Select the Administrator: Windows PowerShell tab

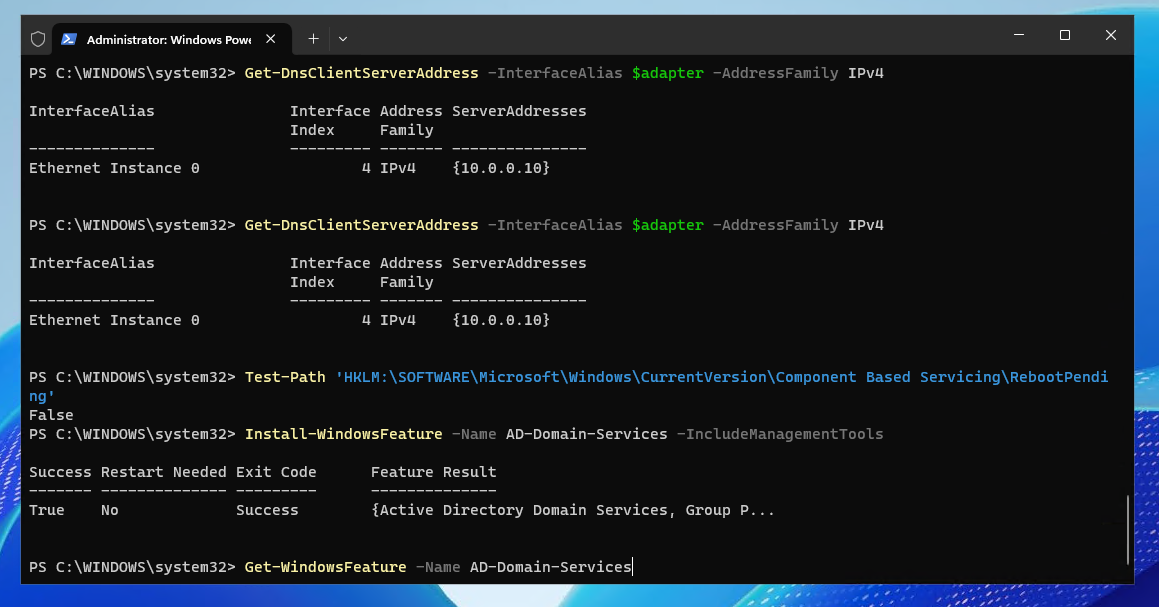coord(171,39)
